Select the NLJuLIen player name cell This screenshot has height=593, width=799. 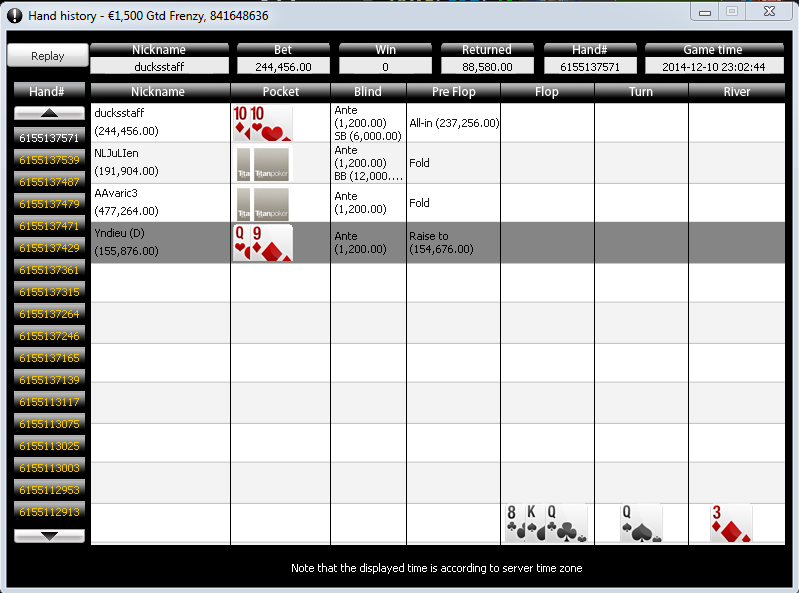161,163
